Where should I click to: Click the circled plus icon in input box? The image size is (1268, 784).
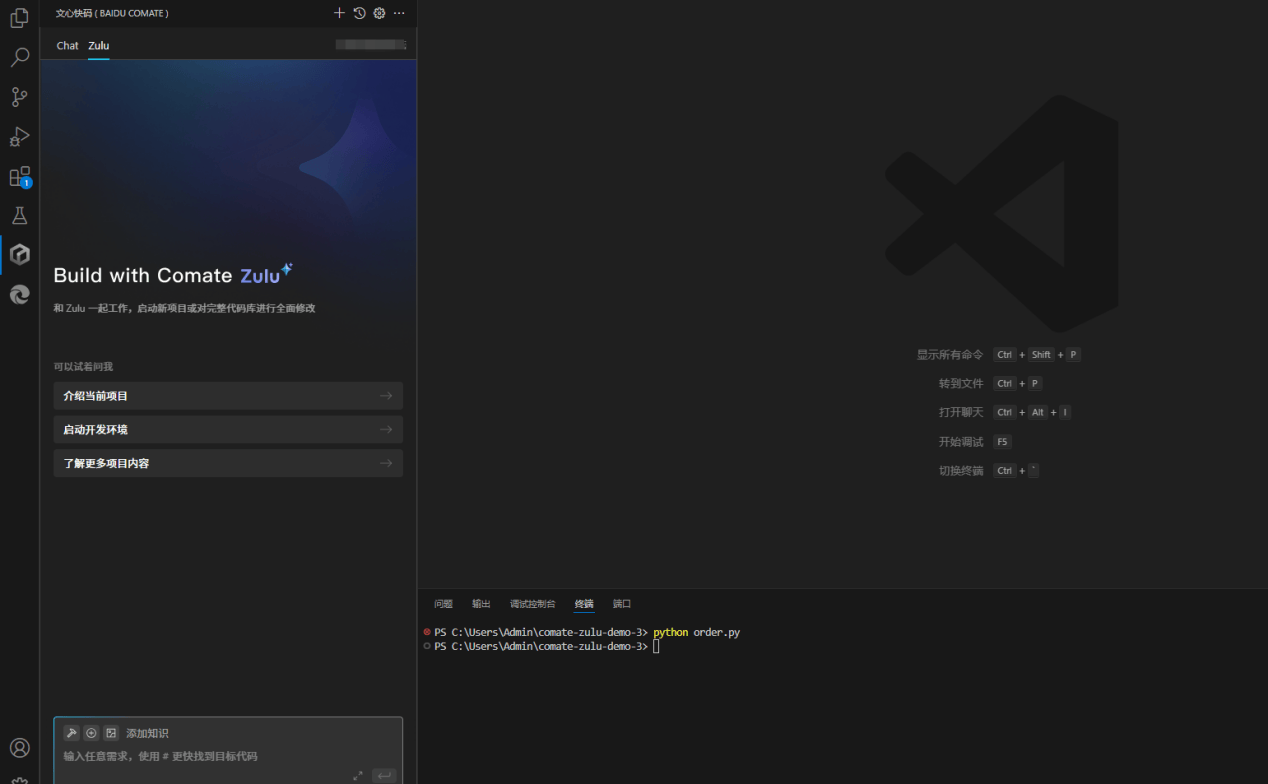click(91, 733)
